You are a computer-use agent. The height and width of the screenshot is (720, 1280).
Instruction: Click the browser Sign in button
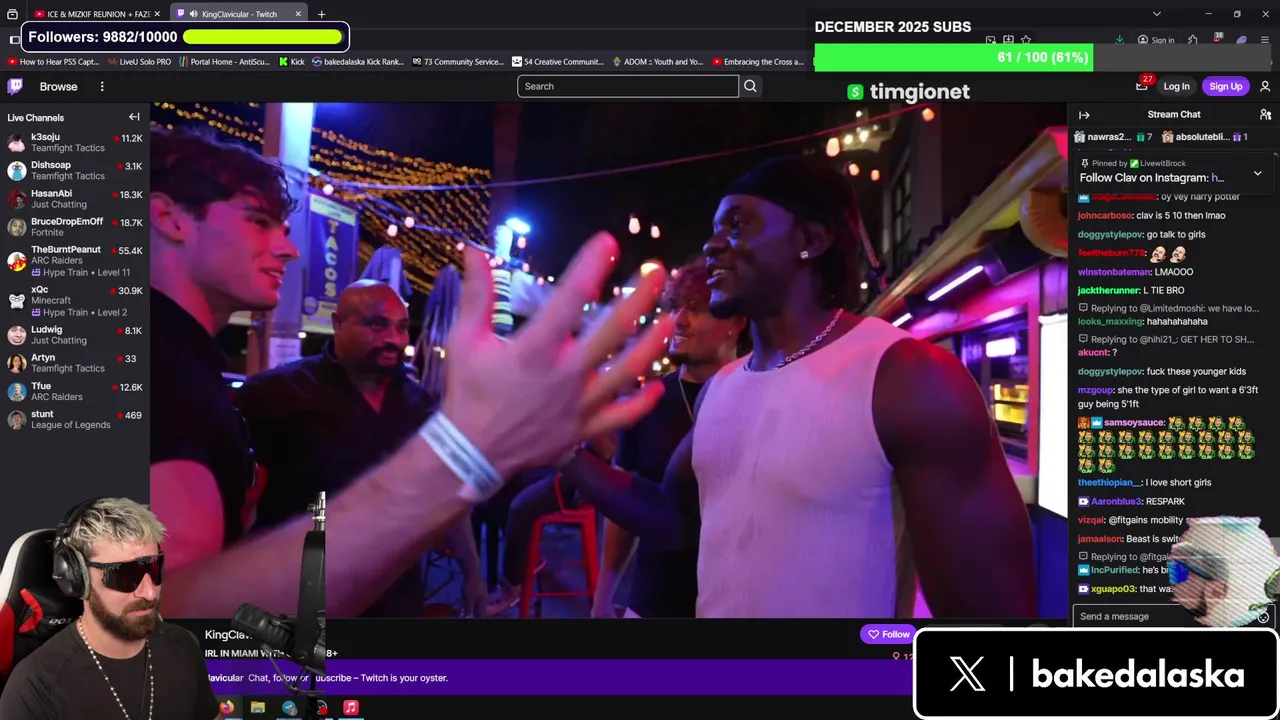point(1156,40)
